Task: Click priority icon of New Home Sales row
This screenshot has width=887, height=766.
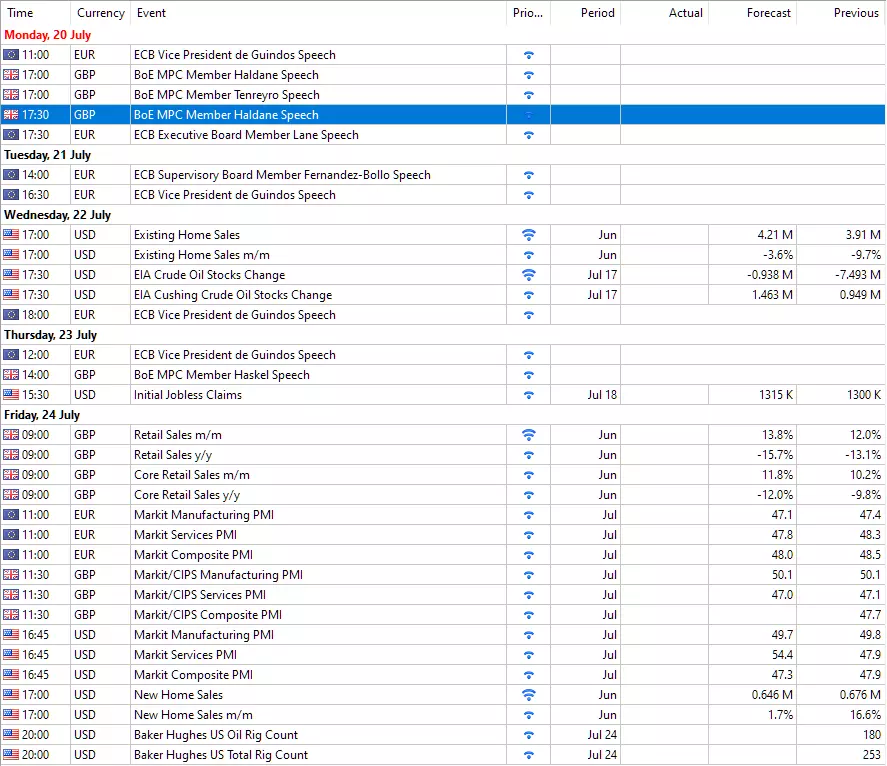Action: [528, 695]
